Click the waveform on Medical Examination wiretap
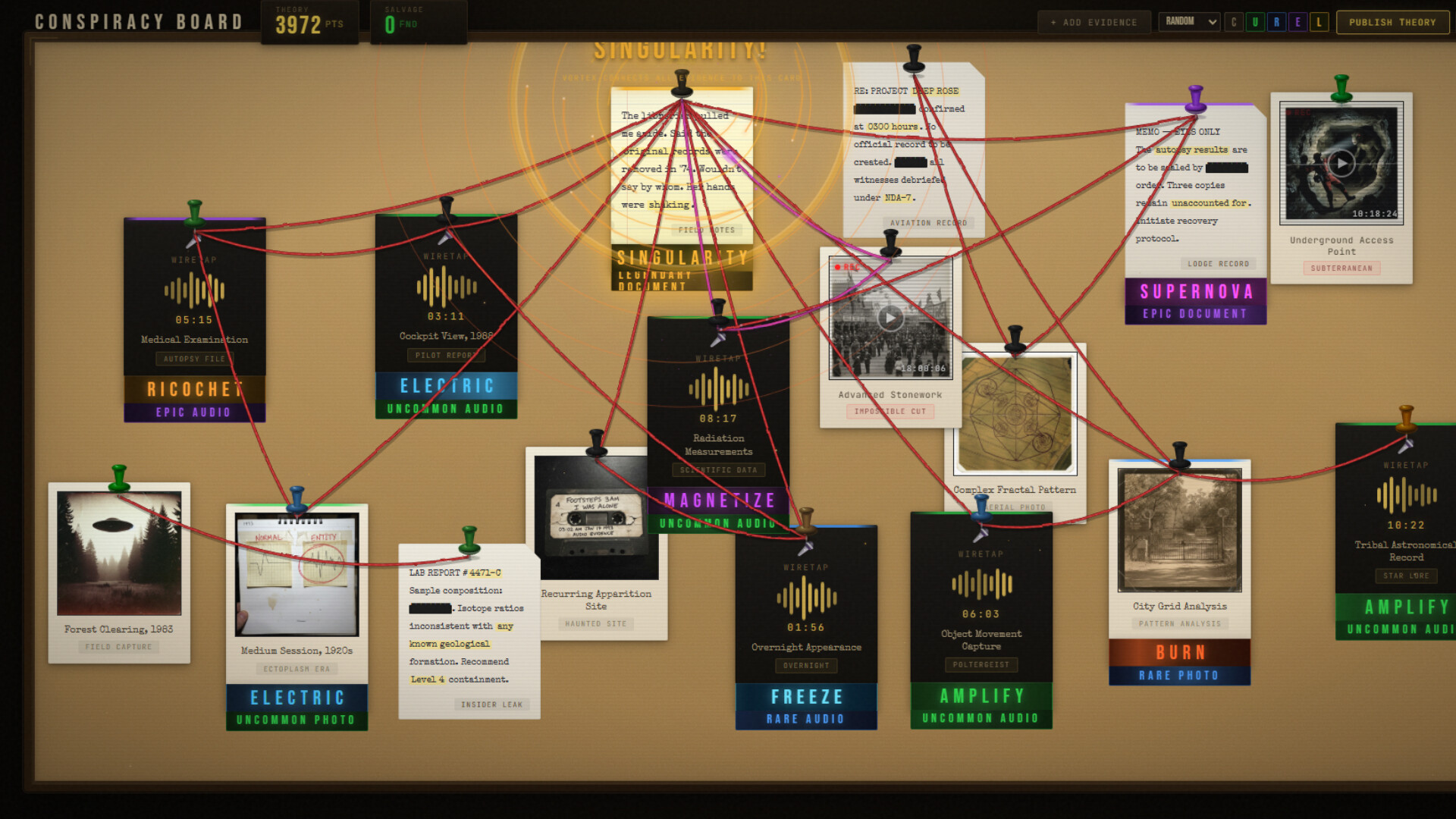The height and width of the screenshot is (819, 1456). (193, 290)
